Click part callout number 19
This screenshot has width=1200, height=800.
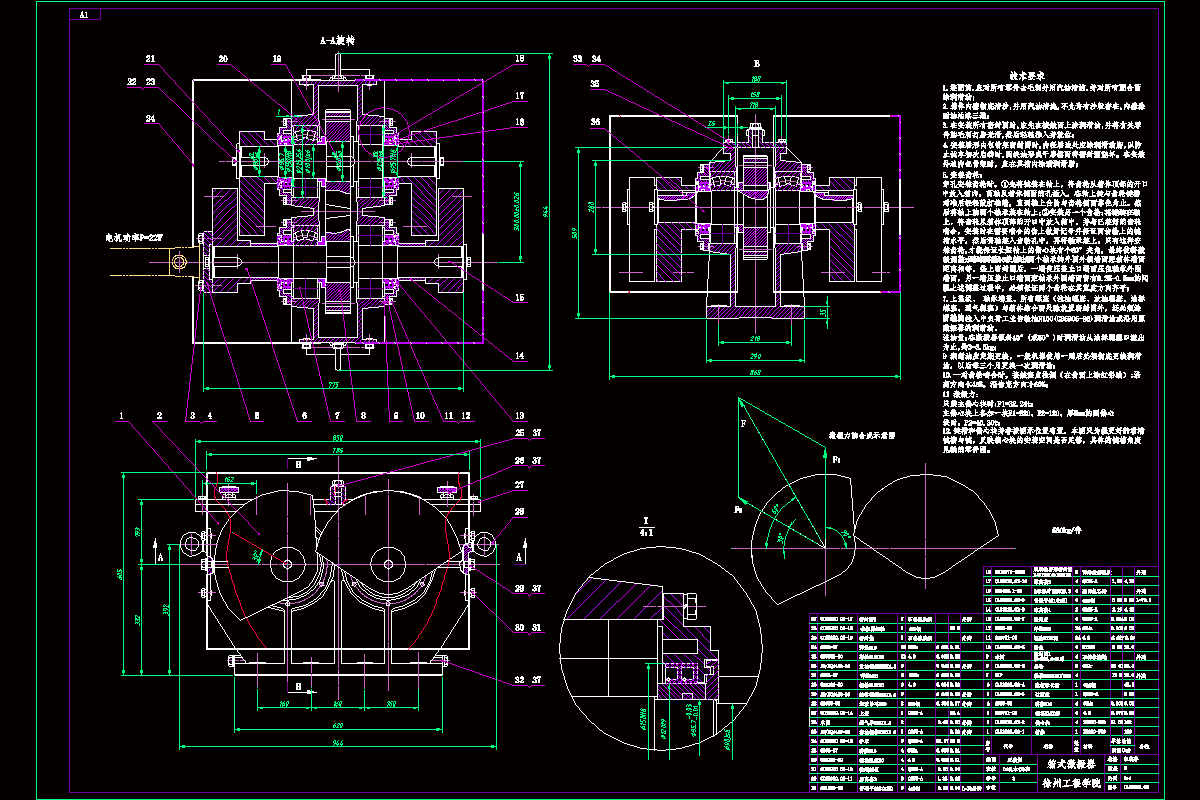point(276,57)
